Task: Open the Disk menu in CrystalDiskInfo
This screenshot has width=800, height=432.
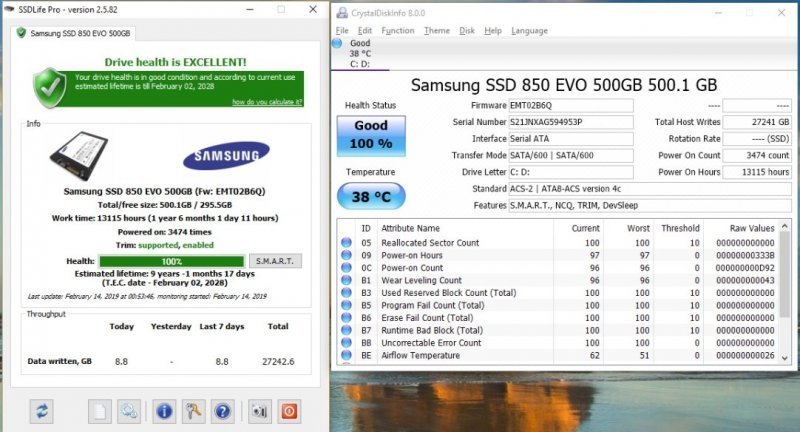Action: [x=467, y=31]
